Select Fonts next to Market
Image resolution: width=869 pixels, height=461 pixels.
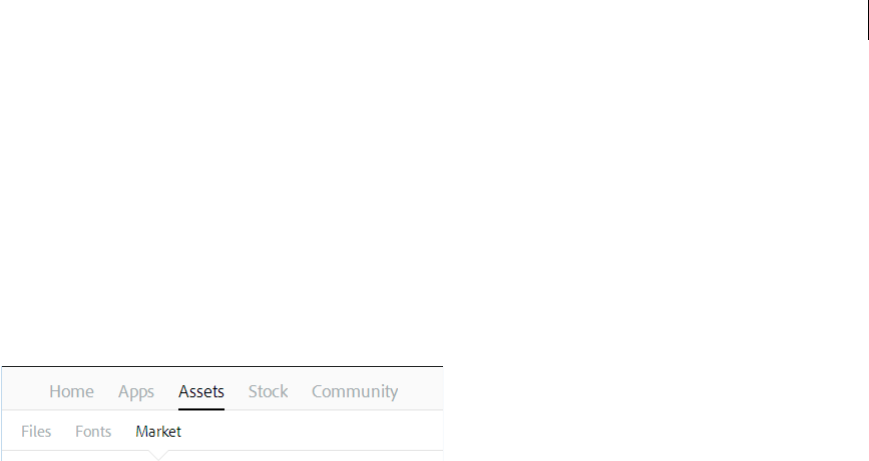click(93, 432)
